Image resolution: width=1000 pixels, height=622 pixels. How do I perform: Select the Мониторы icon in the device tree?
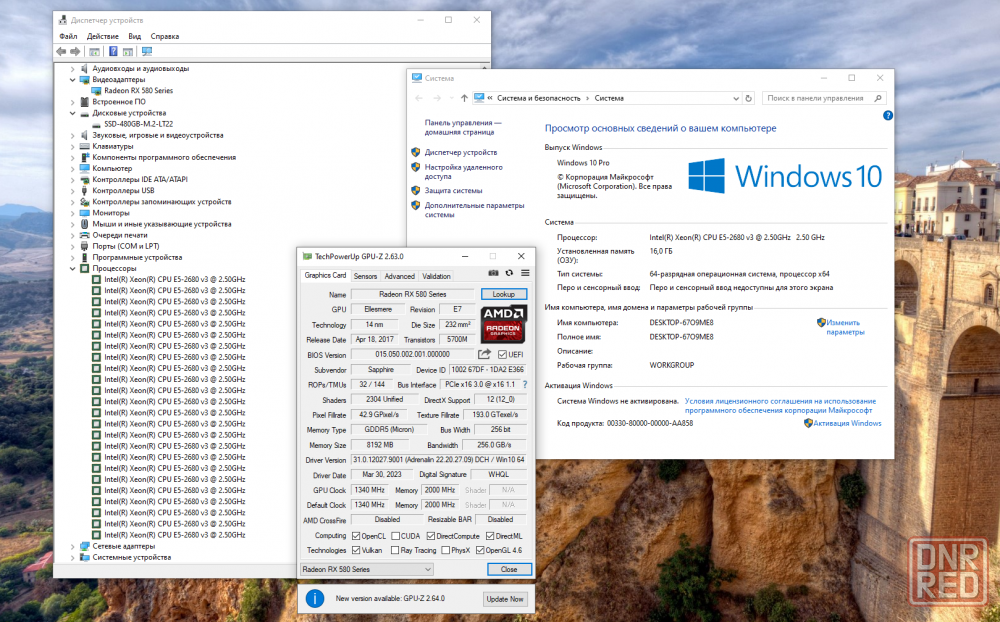click(x=84, y=213)
